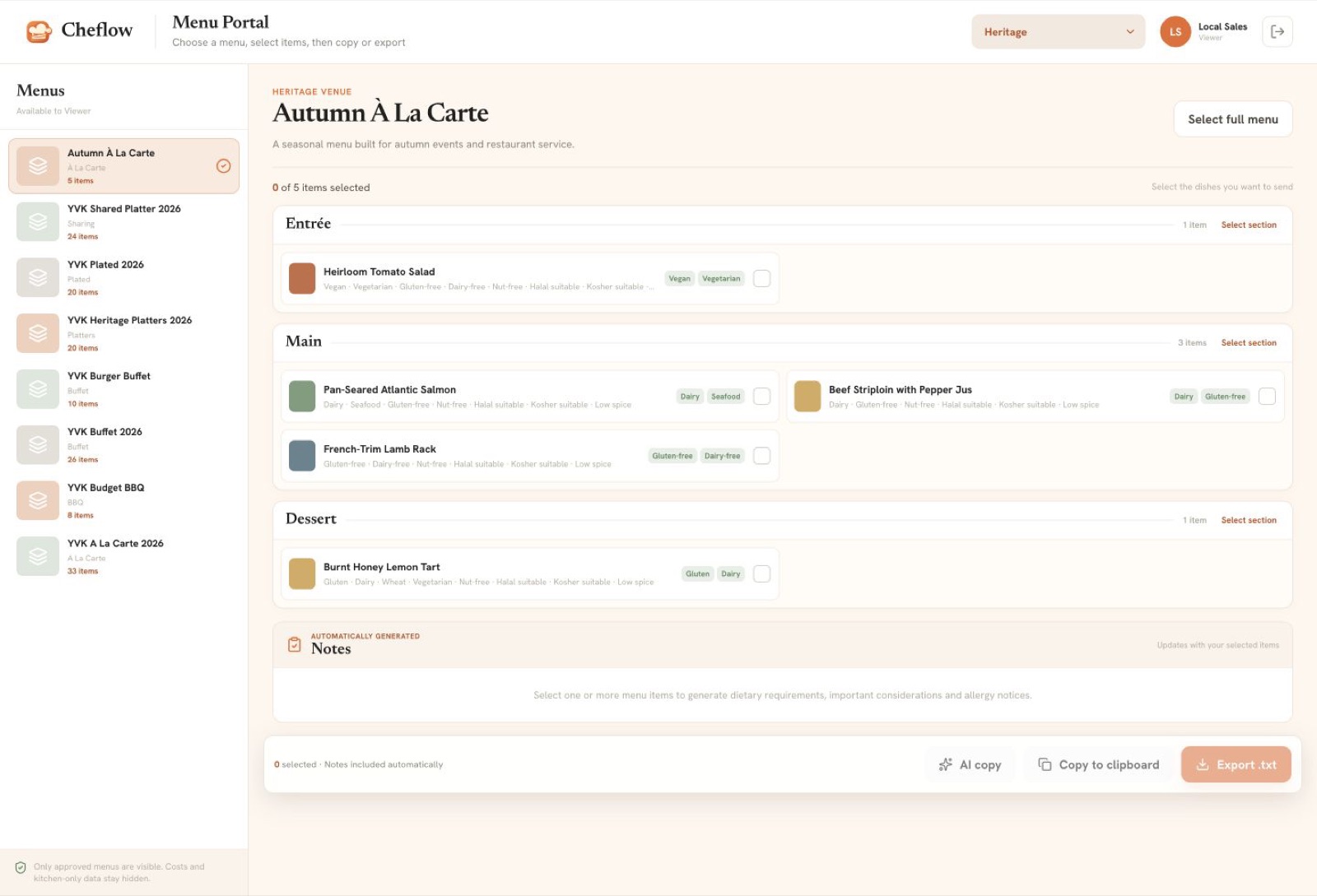Tick the Pan-Seared Atlantic Salmon checkbox
Screen dimensions: 1317x896
(x=762, y=397)
